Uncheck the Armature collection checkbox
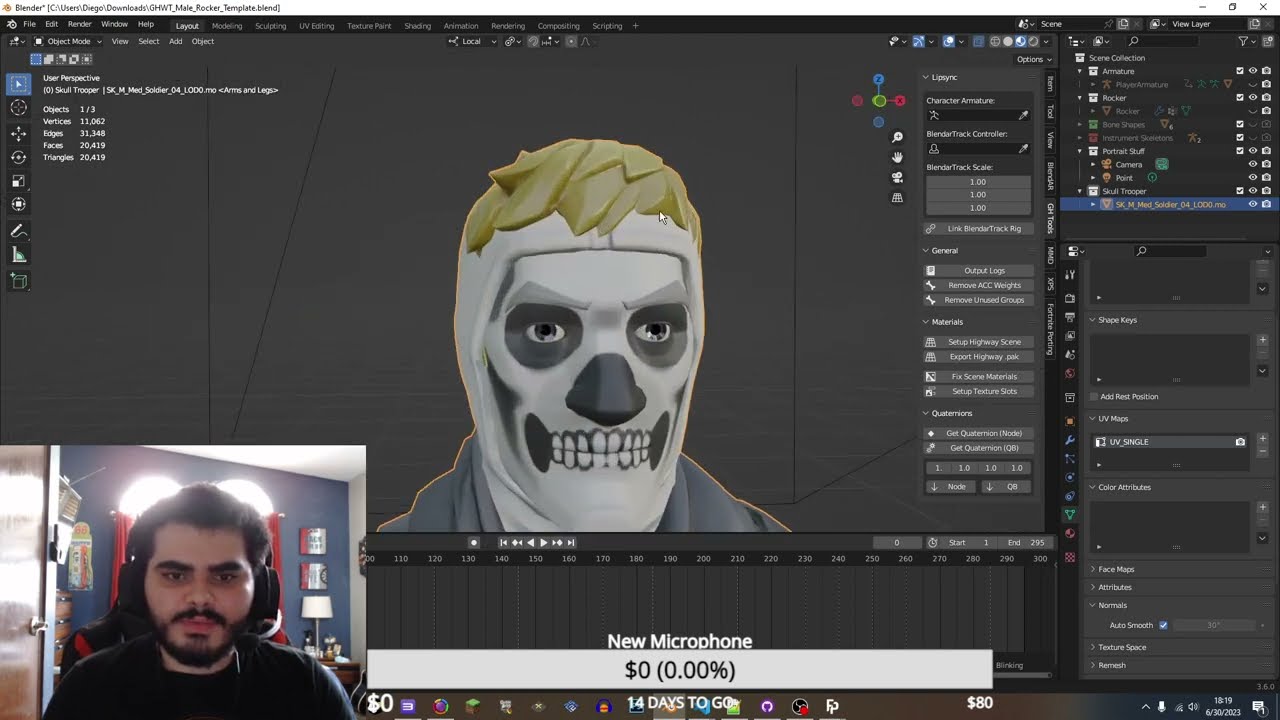Viewport: 1280px width, 720px height. (x=1240, y=71)
